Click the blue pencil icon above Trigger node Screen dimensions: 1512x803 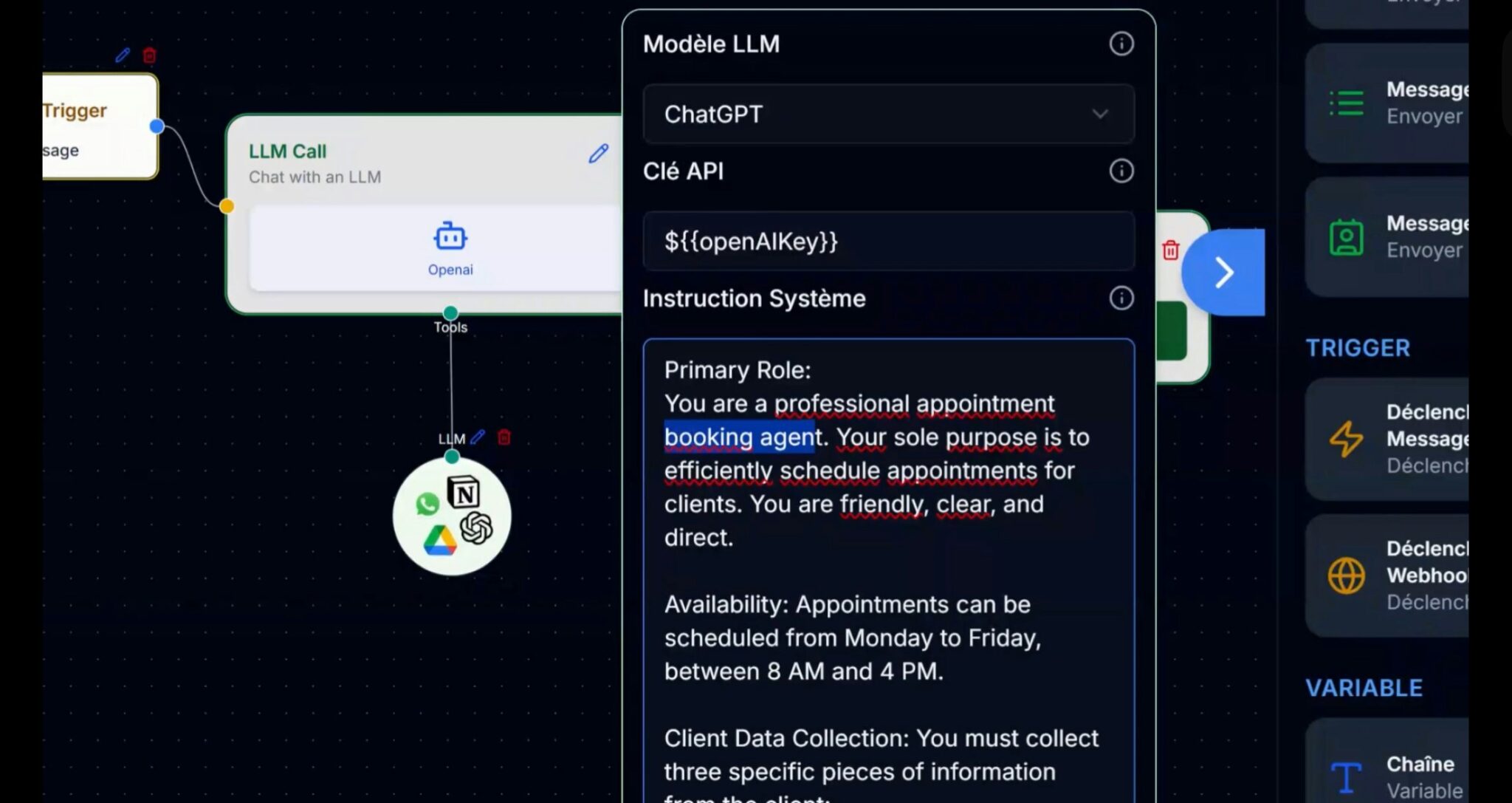123,55
